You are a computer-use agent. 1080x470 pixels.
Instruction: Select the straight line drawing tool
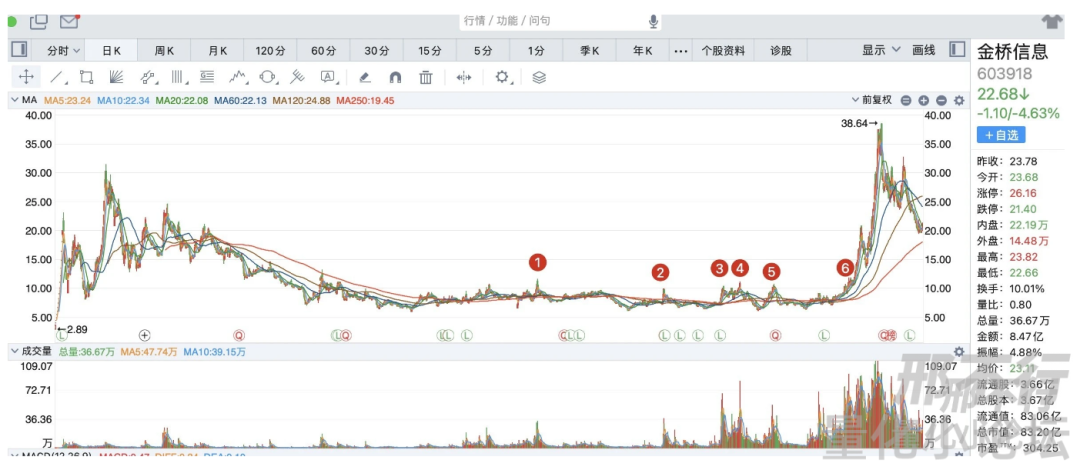[x=57, y=76]
